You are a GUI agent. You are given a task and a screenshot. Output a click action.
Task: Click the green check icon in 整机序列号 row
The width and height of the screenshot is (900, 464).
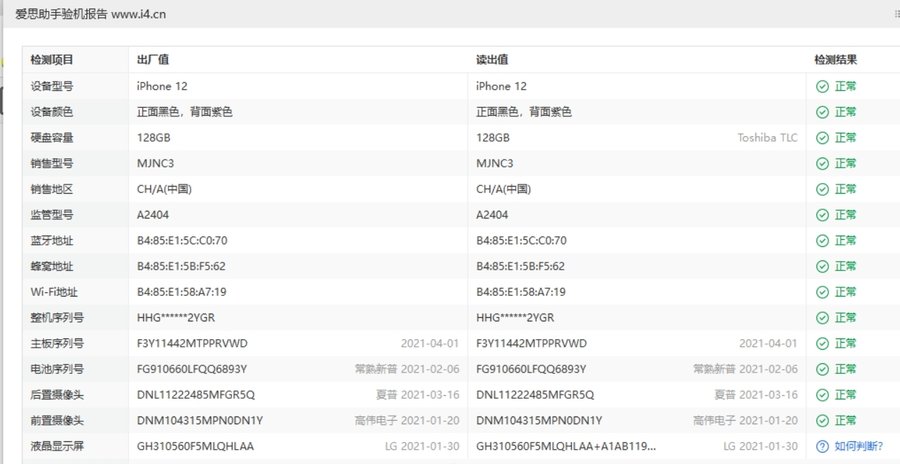[x=823, y=318]
